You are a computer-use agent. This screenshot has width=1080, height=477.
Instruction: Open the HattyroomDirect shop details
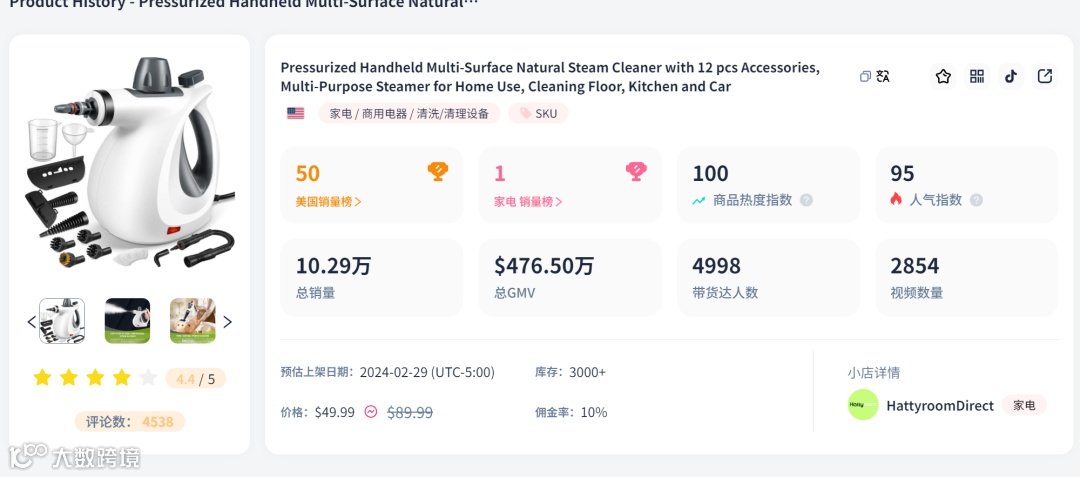[939, 405]
